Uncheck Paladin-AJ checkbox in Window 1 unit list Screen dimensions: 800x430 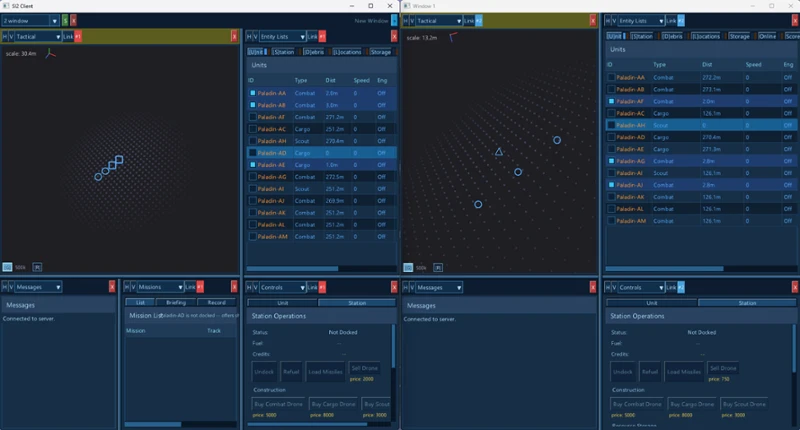point(611,185)
